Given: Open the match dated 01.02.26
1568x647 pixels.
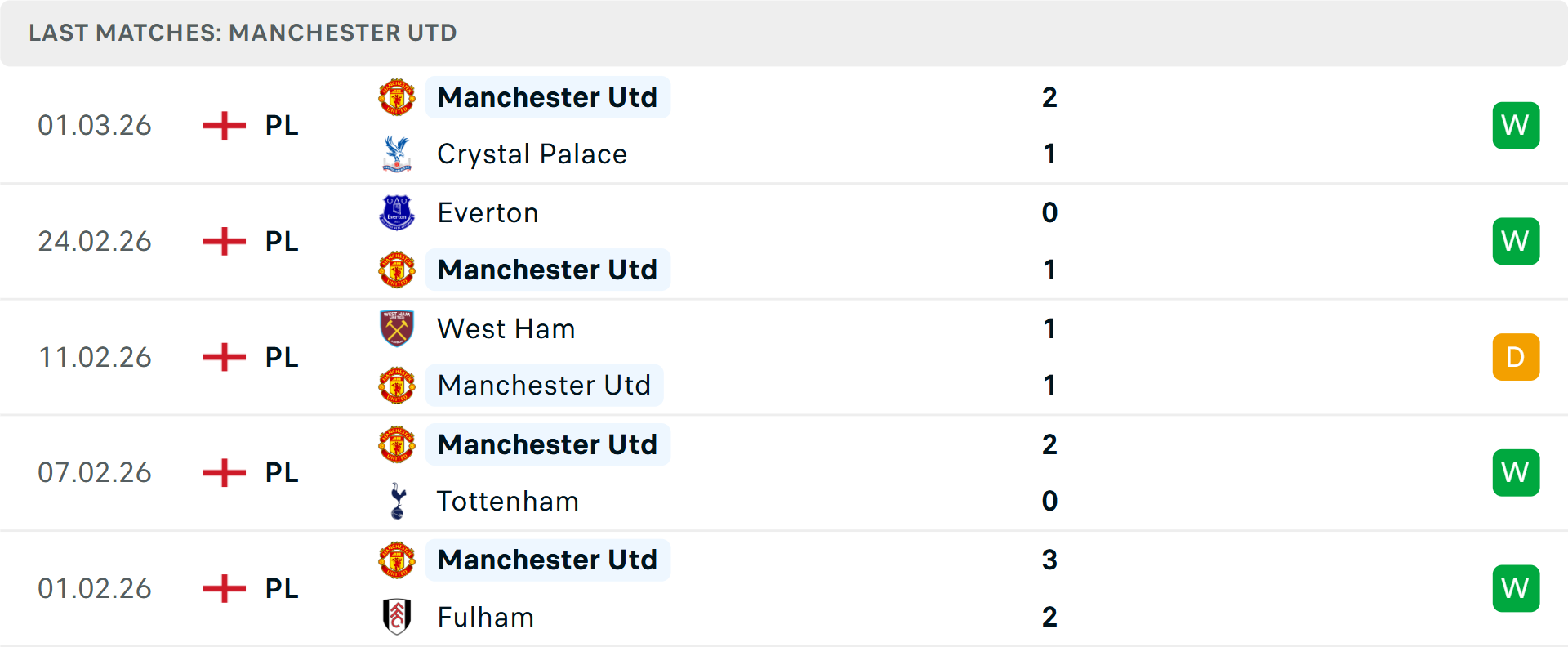Looking at the screenshot, I should [x=784, y=588].
